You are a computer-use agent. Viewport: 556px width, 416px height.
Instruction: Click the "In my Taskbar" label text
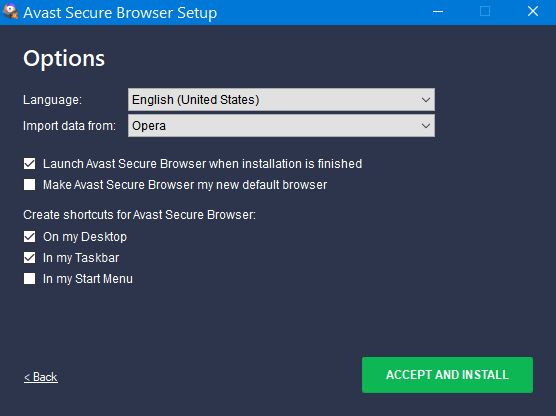81,258
